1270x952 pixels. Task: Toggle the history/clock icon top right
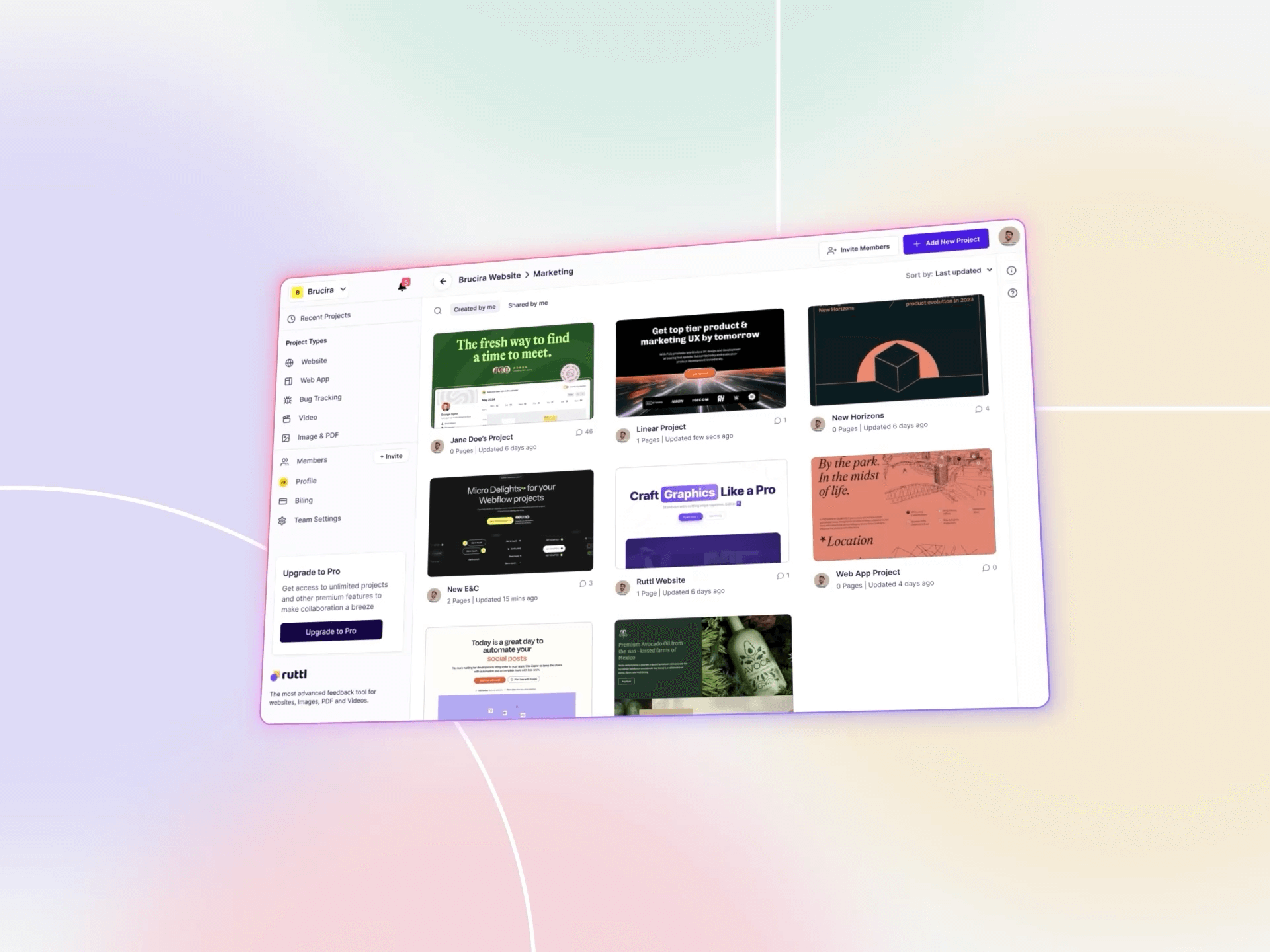point(1012,270)
